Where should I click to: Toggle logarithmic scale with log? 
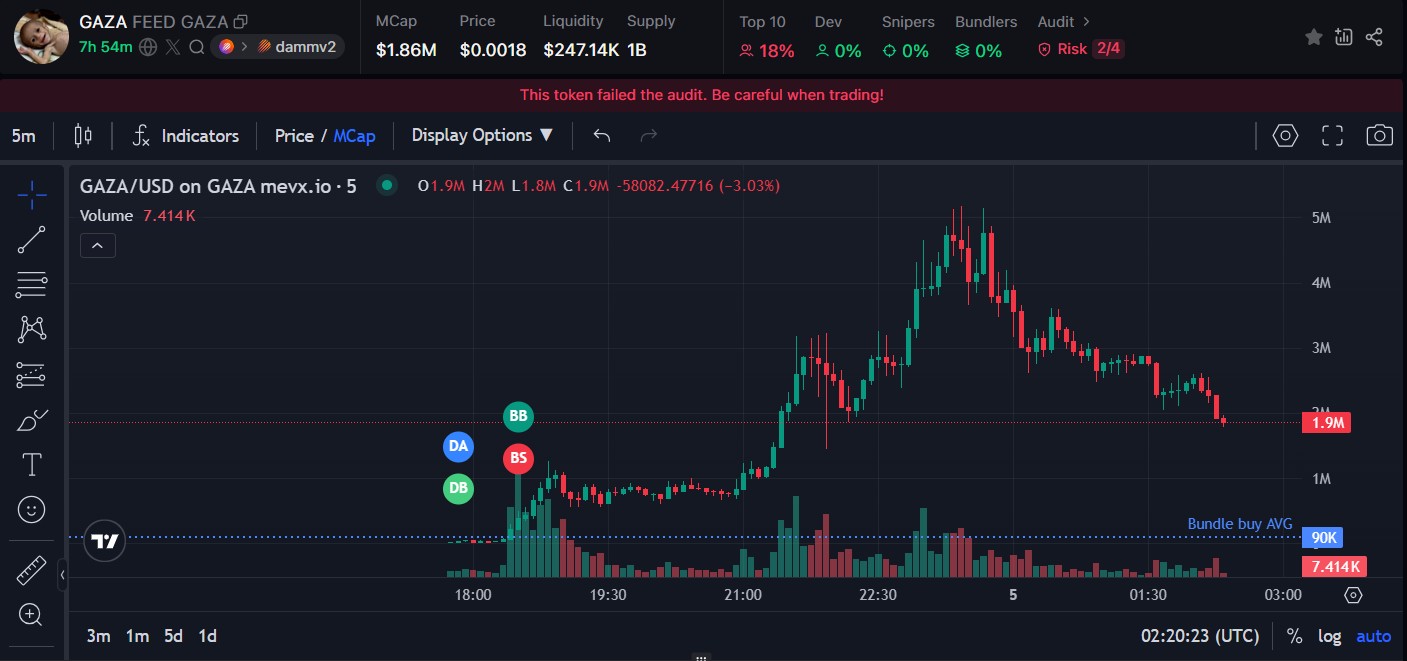point(1330,636)
